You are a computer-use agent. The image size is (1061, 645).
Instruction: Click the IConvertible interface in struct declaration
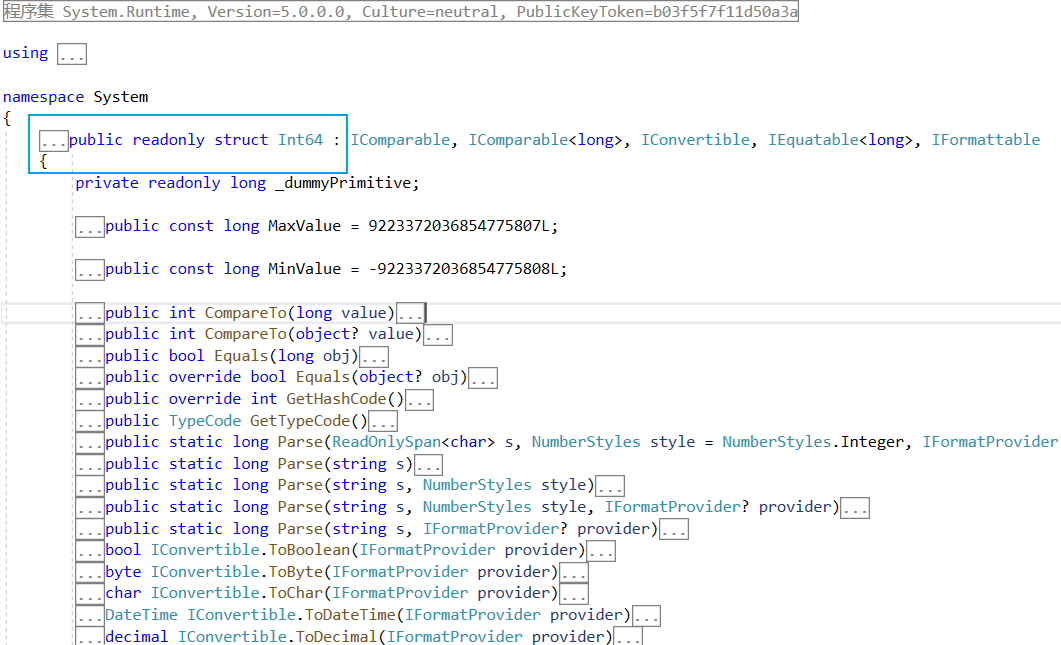695,140
